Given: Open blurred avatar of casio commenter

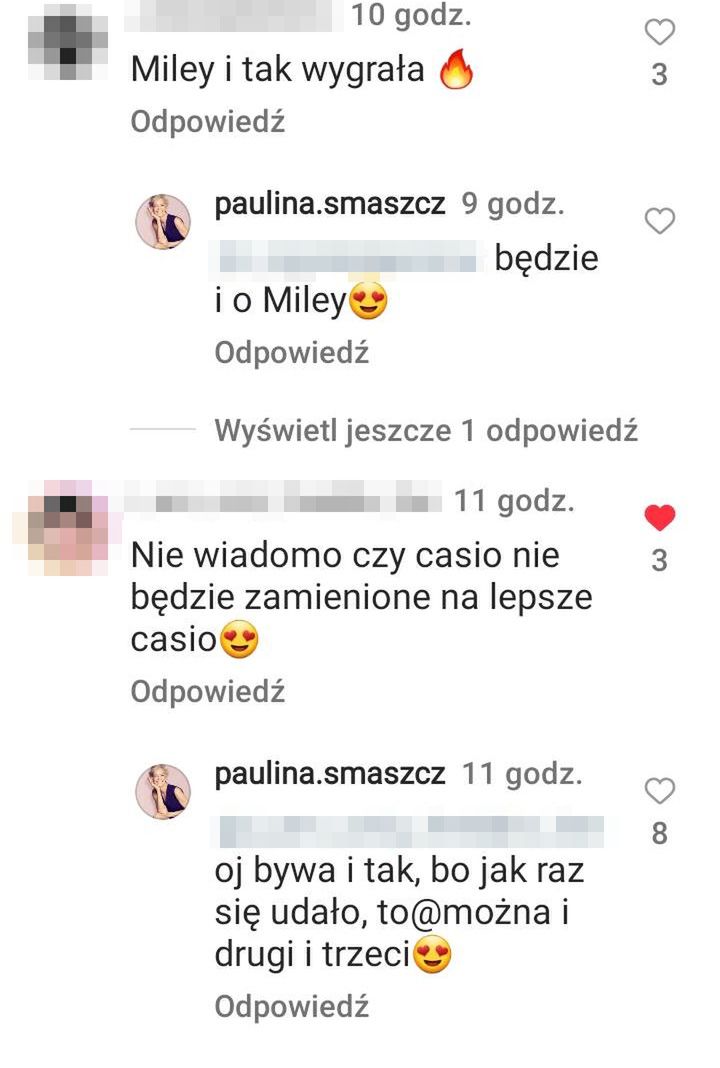Looking at the screenshot, I should (67, 528).
